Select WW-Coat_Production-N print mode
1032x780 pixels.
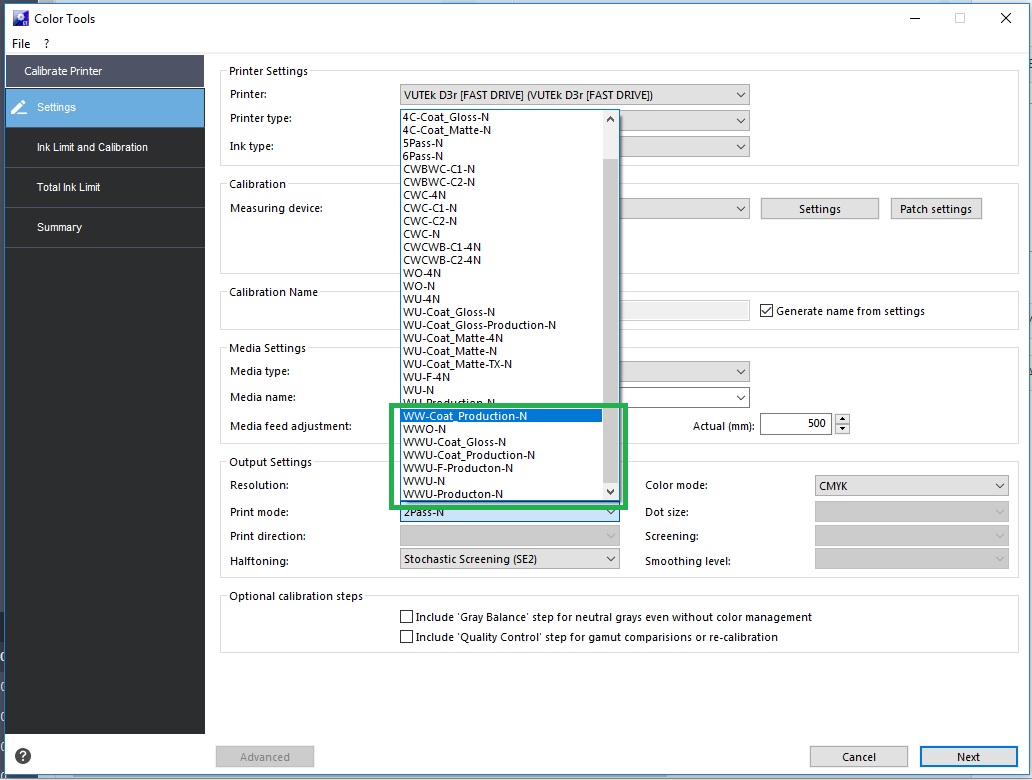502,416
